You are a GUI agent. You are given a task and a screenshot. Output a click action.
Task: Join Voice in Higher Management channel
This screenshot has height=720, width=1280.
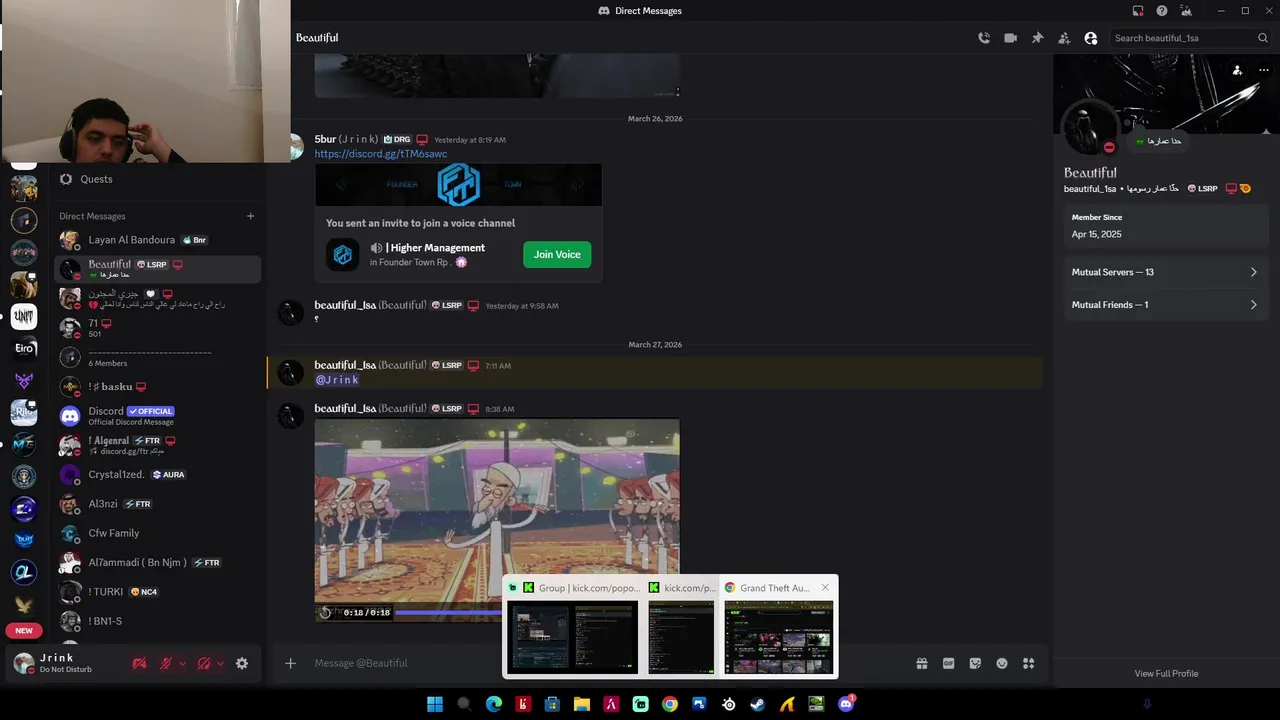point(557,255)
